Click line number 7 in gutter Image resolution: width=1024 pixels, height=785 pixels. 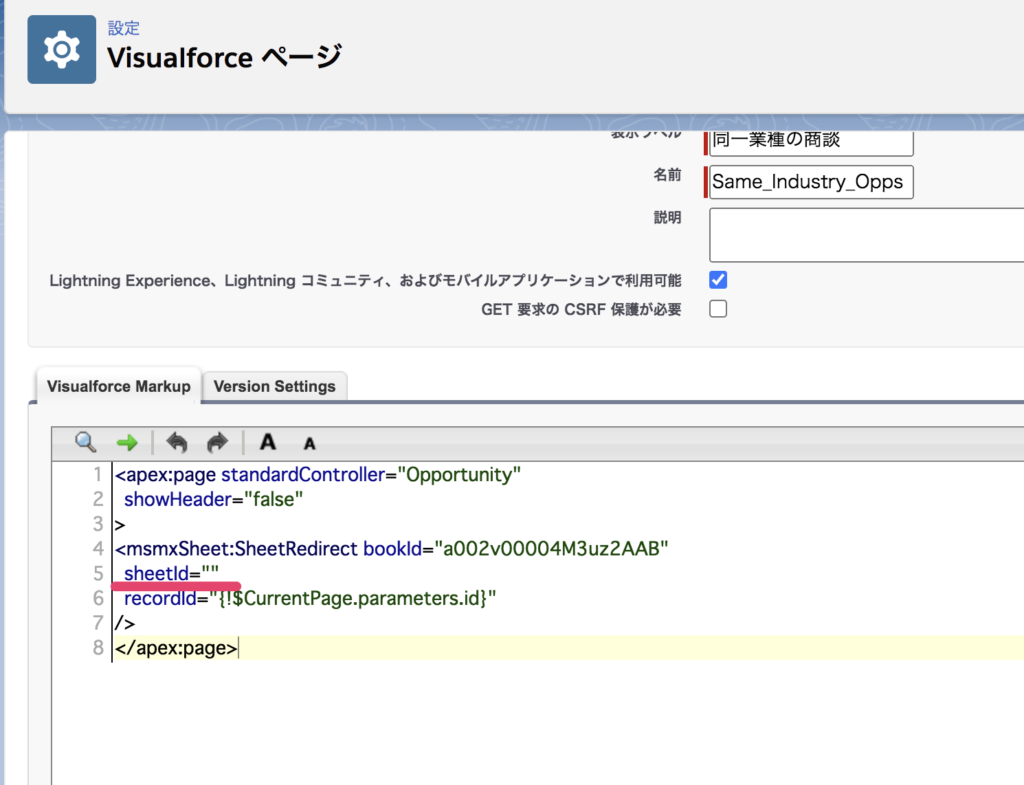coord(98,623)
